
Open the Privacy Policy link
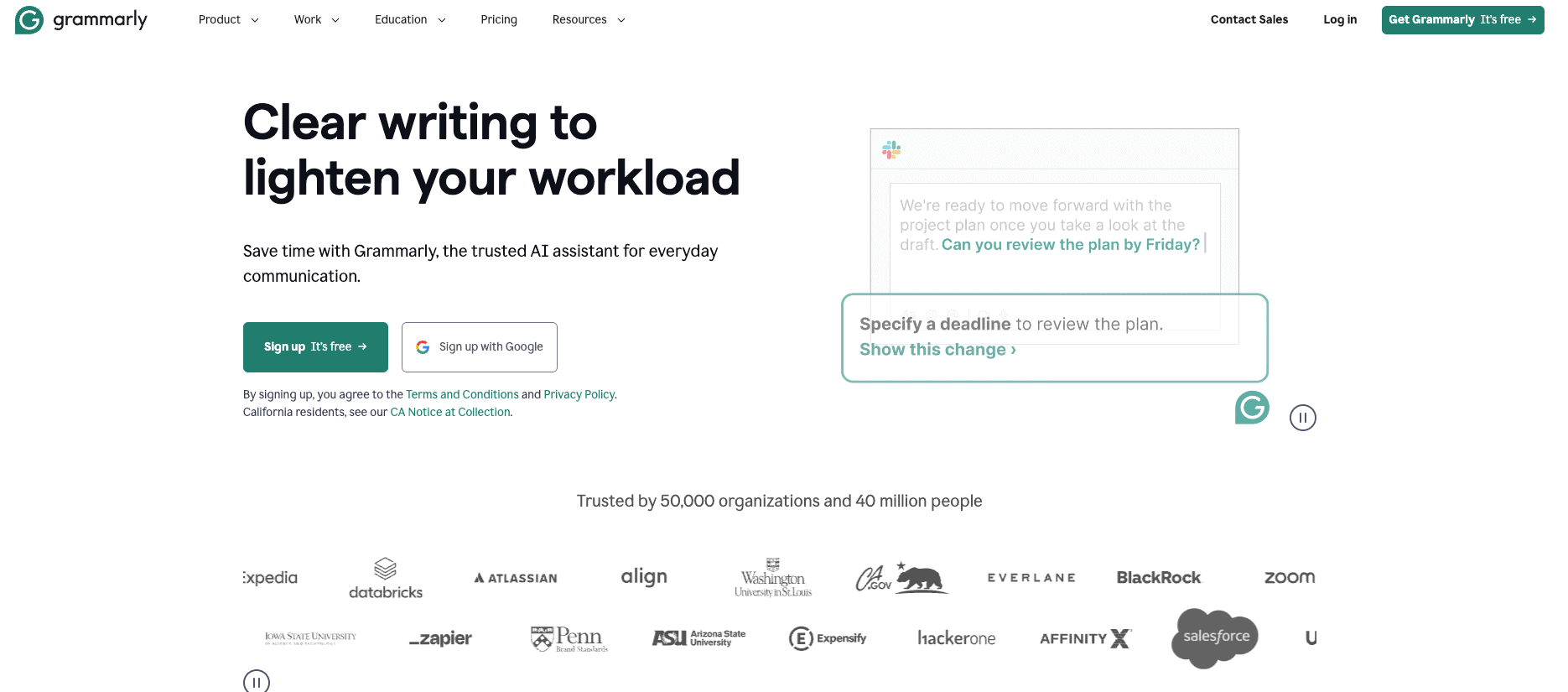pos(579,394)
